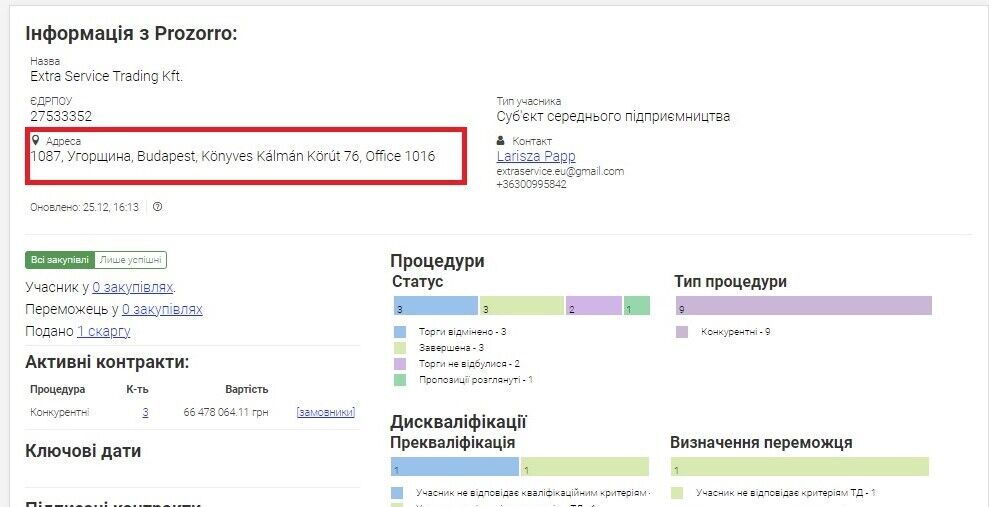Click legend swatch for Торги не відбулися - 2
Screen dimensions: 989x507
click(x=400, y=364)
